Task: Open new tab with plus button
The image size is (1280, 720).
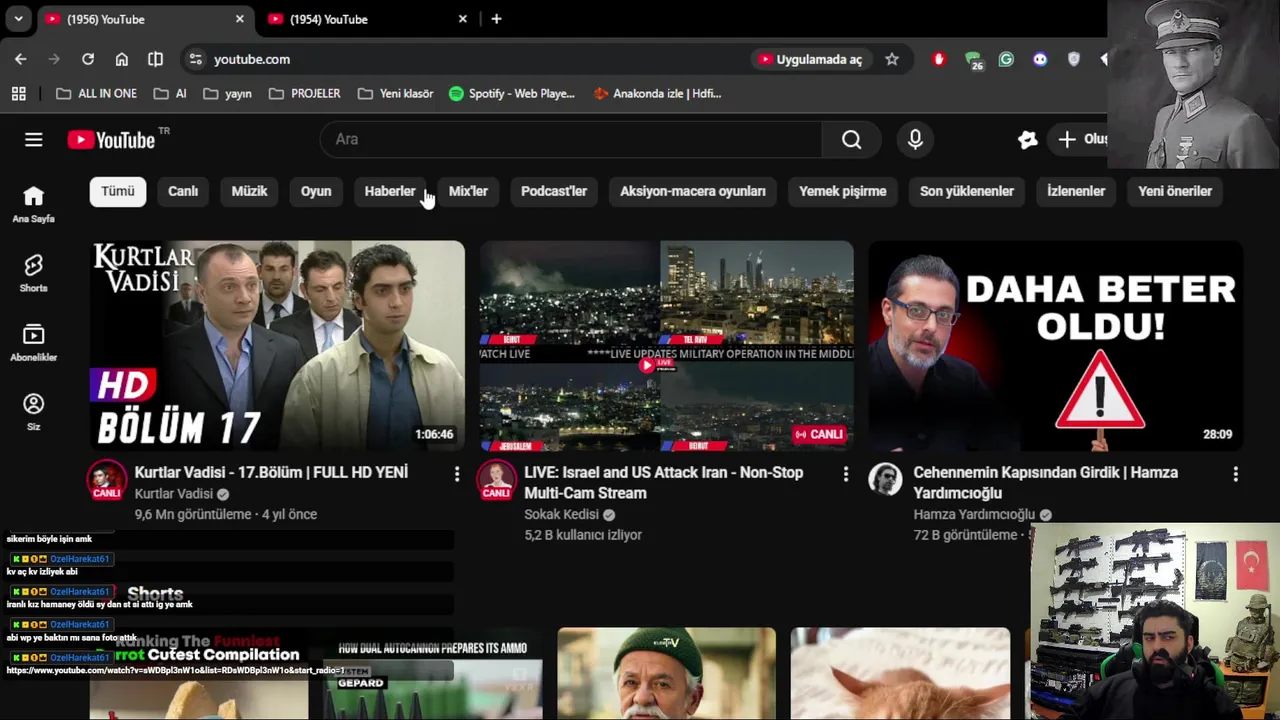Action: pos(496,19)
